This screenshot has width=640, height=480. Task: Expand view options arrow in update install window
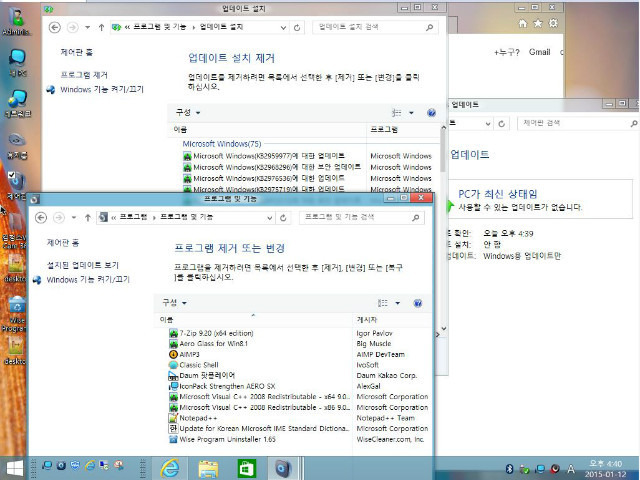411,113
